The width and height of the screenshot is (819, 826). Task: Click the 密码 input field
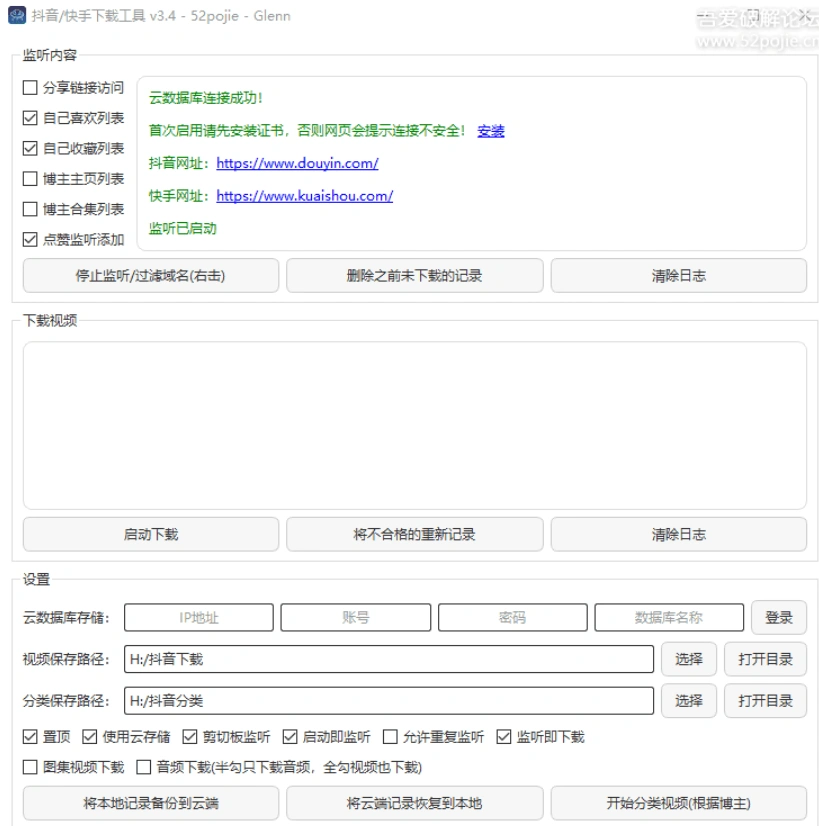point(511,618)
